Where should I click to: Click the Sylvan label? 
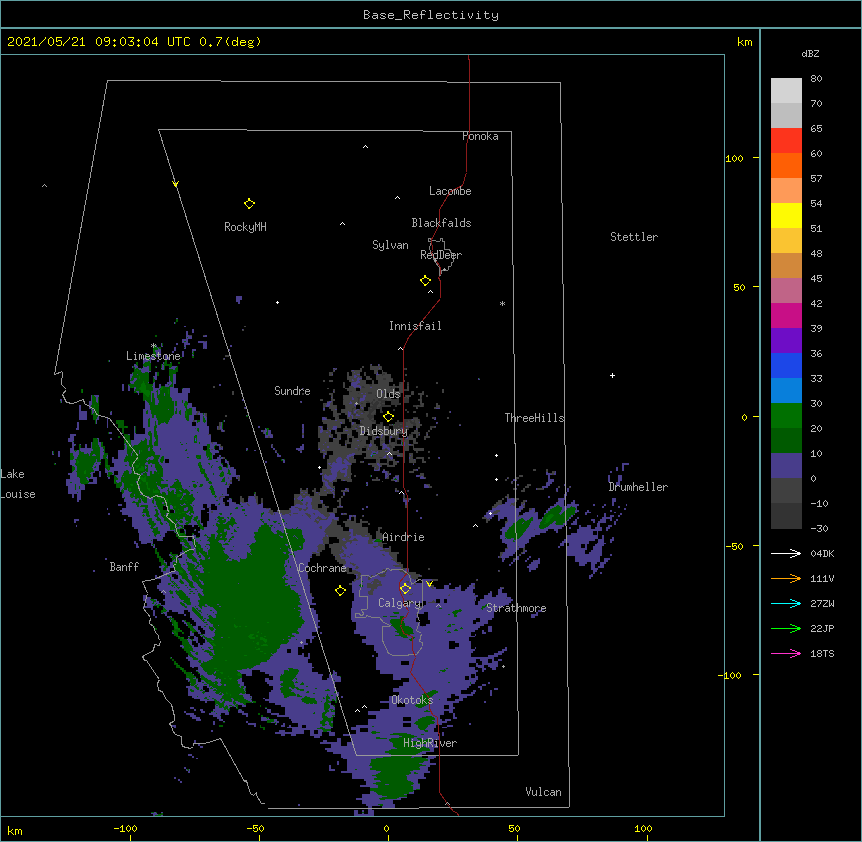tap(390, 245)
